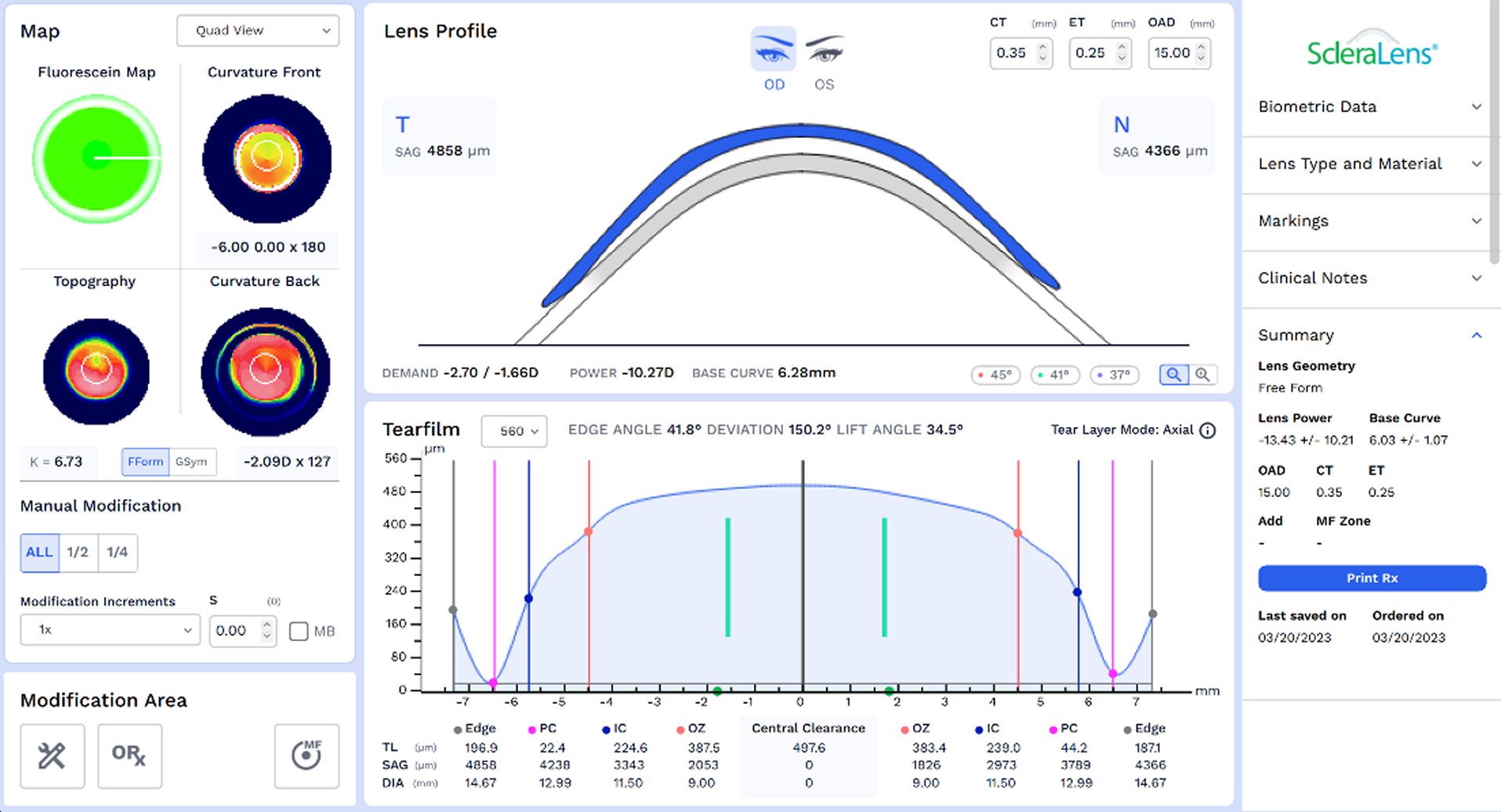Image resolution: width=1501 pixels, height=812 pixels.
Task: Click the 45° angle pill button
Action: pyautogui.click(x=995, y=375)
